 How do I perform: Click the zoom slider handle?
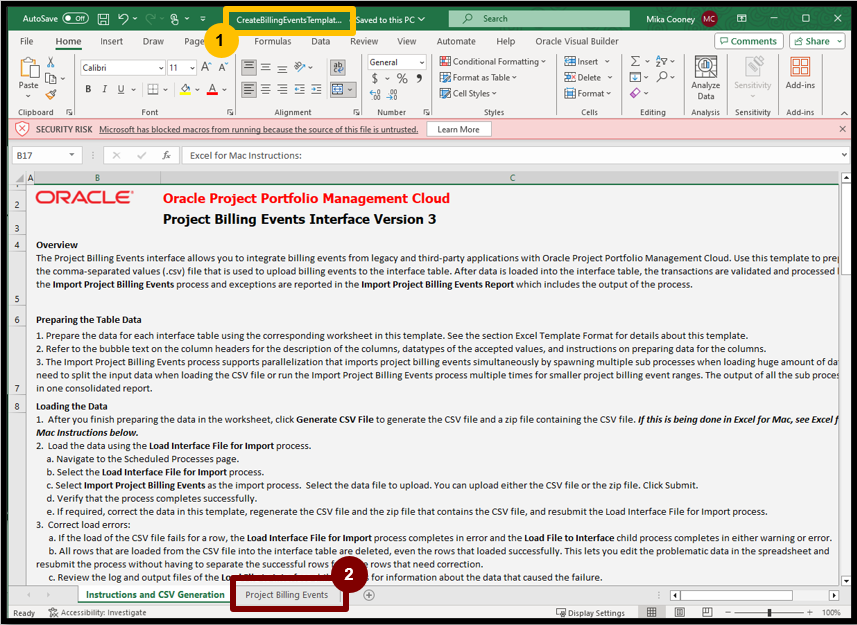(x=769, y=612)
